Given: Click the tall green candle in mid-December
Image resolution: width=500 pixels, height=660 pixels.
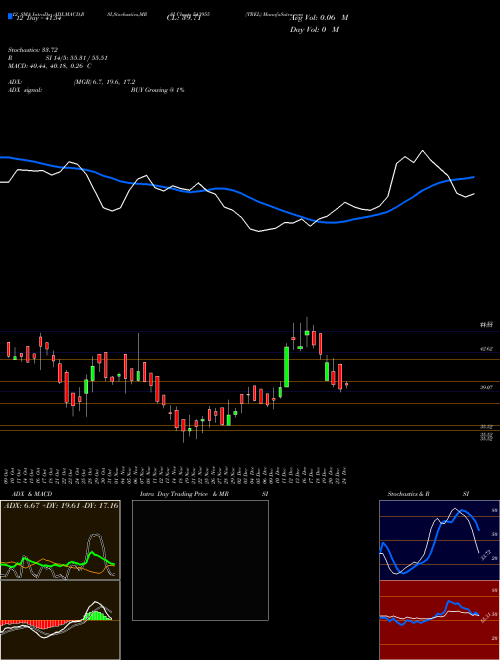Looking at the screenshot, I should click(x=287, y=366).
